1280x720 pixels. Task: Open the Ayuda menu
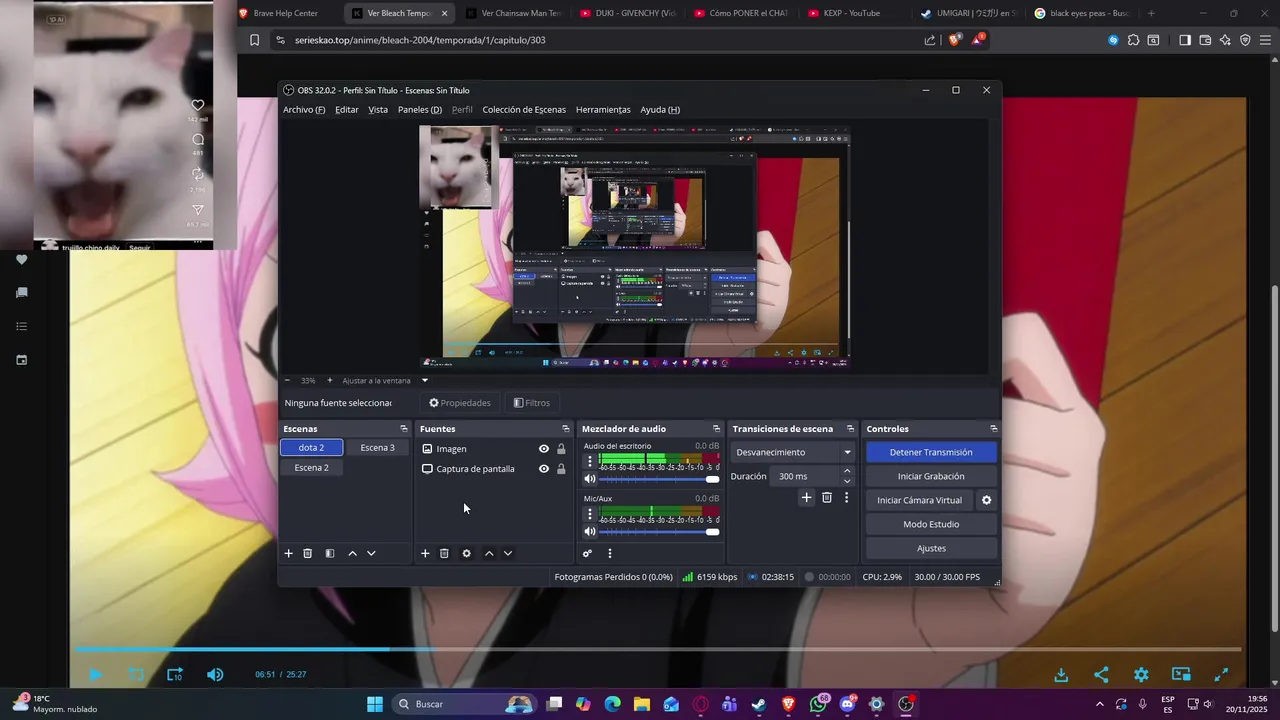pyautogui.click(x=660, y=110)
